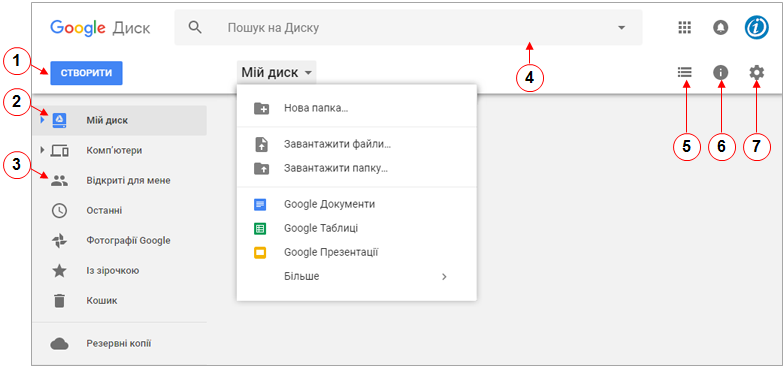Expand search options dropdown arrow
Screen dimensions: 784x367
[622, 28]
